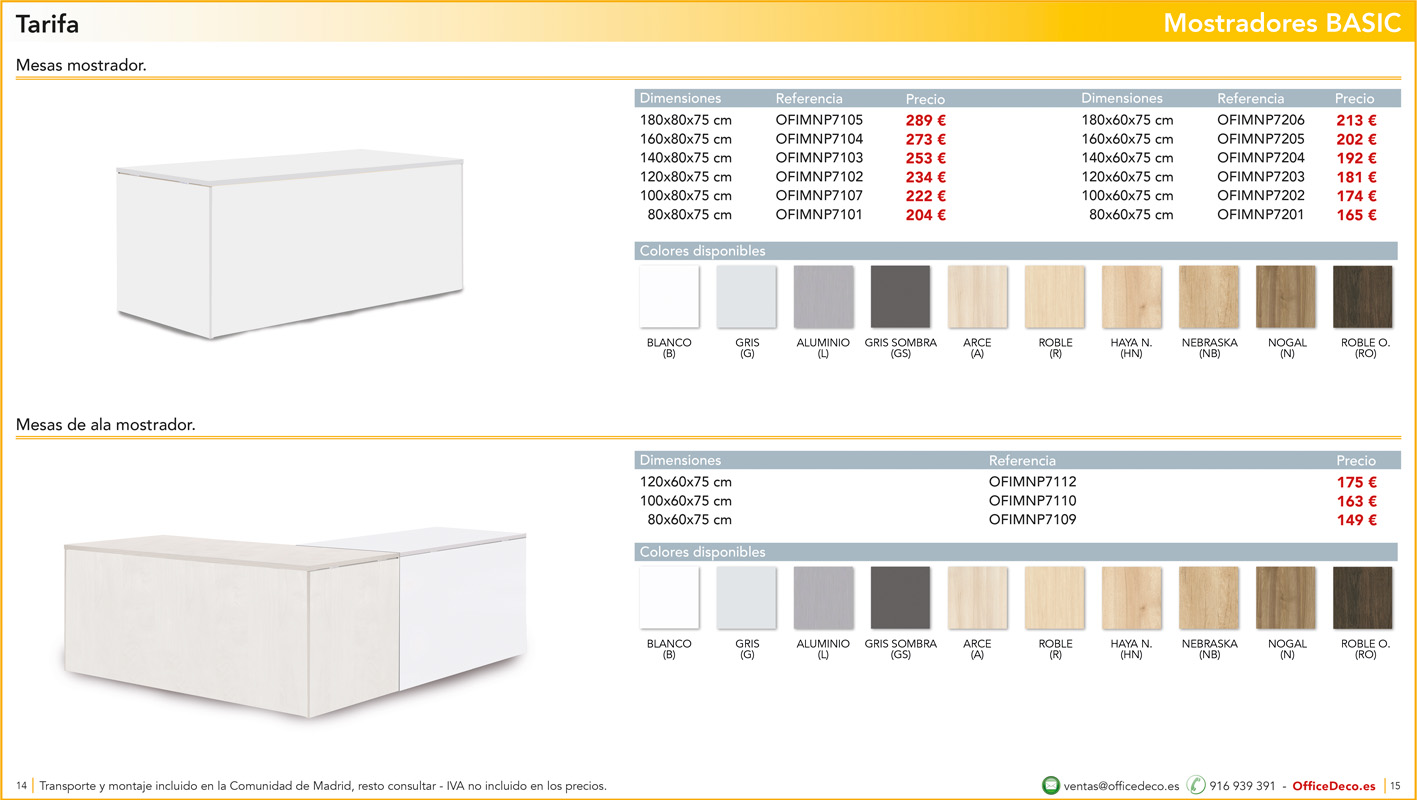
Task: Select NOGAL swatch in Mesas de ala colors
Action: (1286, 598)
